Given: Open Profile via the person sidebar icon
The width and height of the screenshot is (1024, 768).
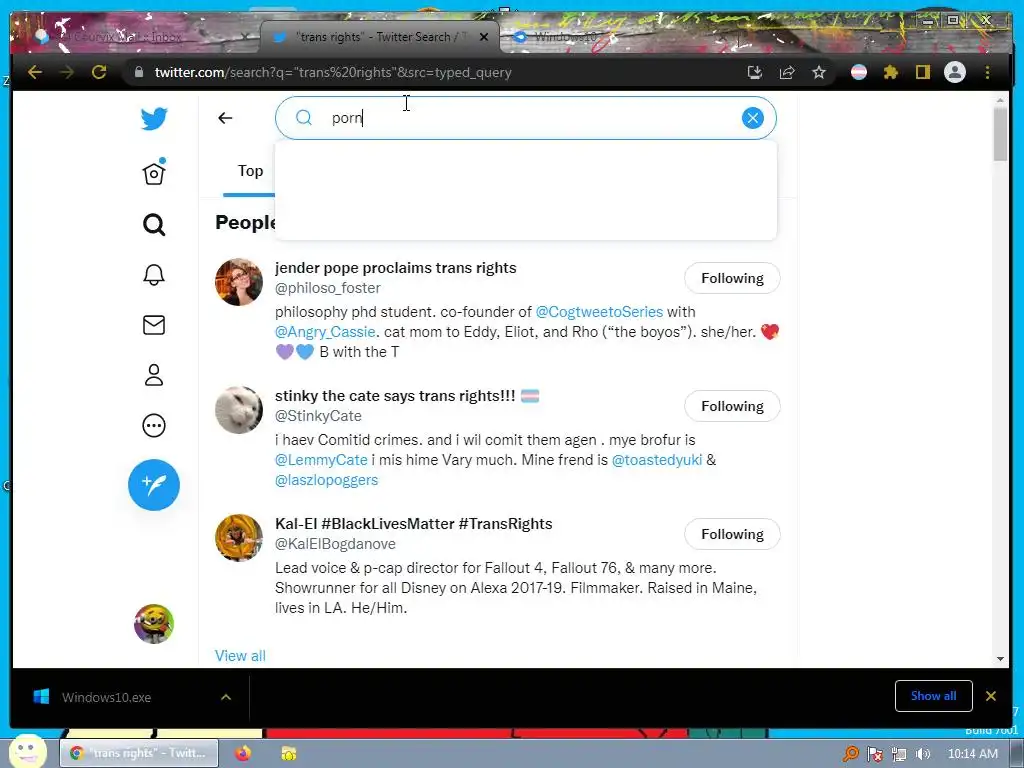Looking at the screenshot, I should [x=154, y=375].
